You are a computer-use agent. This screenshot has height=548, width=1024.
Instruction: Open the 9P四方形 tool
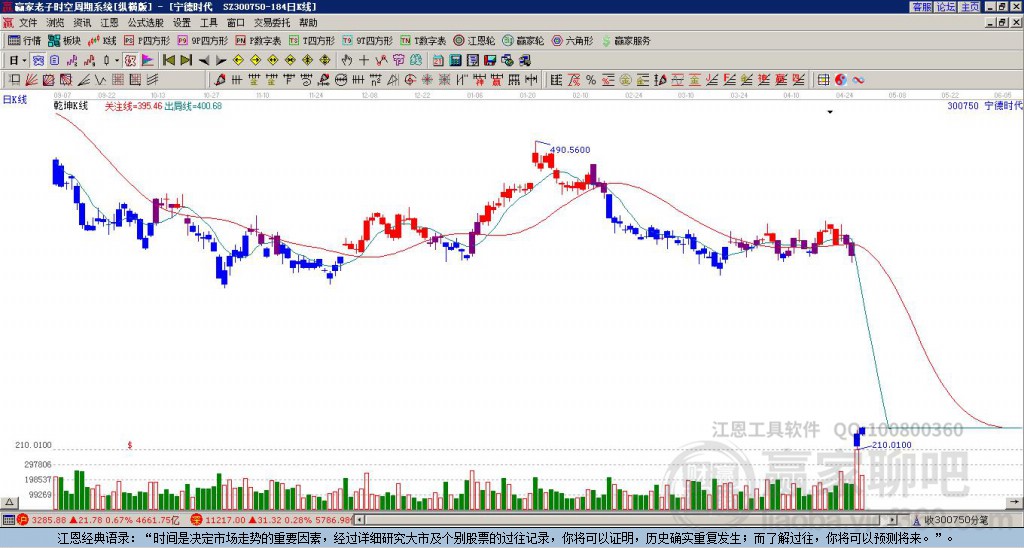coord(203,40)
